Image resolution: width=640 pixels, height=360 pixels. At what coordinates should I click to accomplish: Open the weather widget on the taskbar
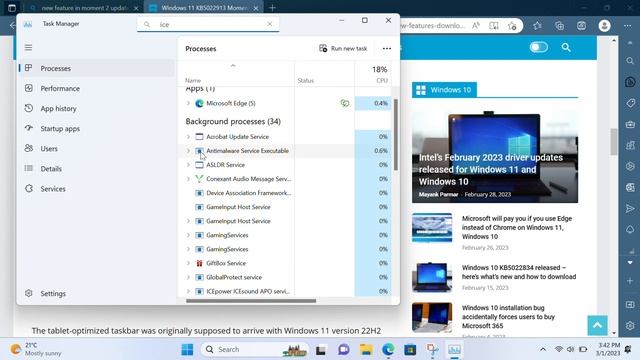click(x=36, y=349)
